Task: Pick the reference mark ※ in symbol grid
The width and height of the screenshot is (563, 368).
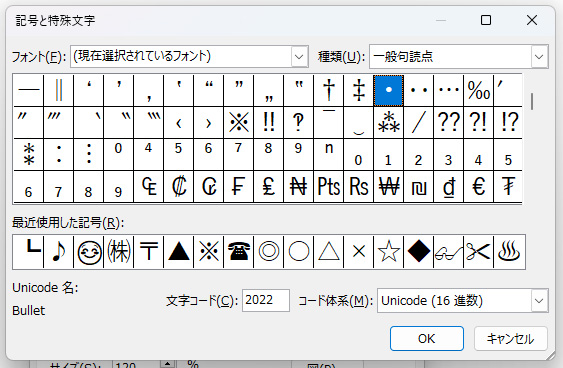Action: [238, 122]
